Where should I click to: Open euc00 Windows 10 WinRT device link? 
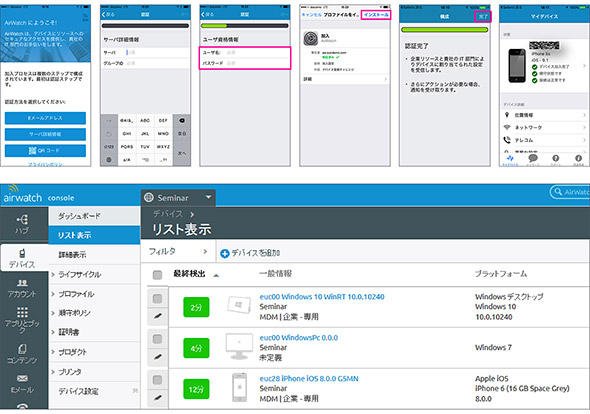[x=322, y=297]
